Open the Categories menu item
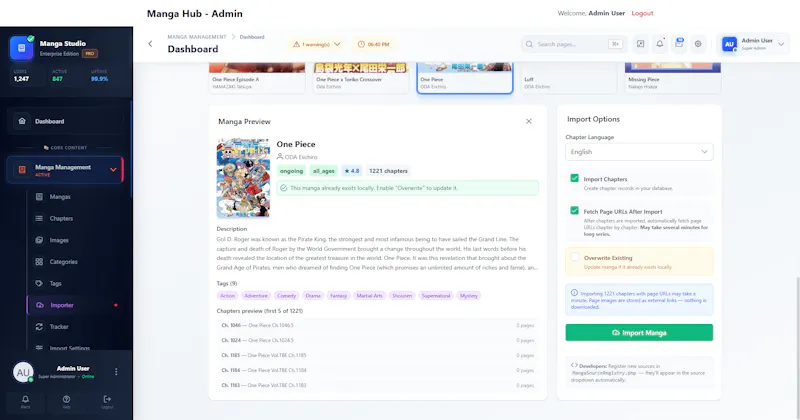Screen dimensions: 800x420 pyautogui.click(x=76, y=262)
